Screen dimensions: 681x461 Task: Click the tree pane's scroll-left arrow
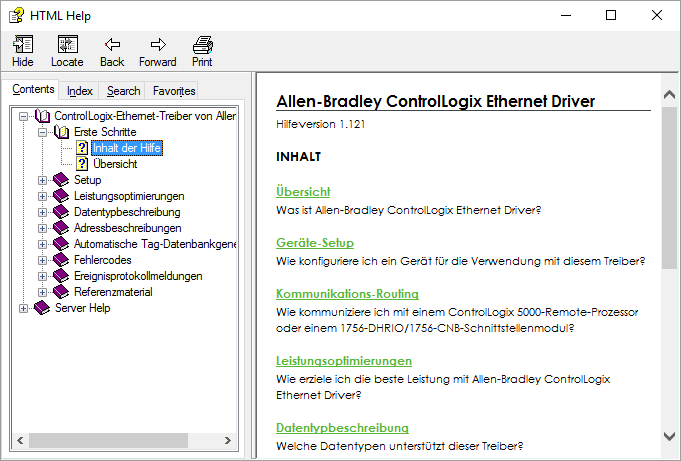tap(20, 440)
